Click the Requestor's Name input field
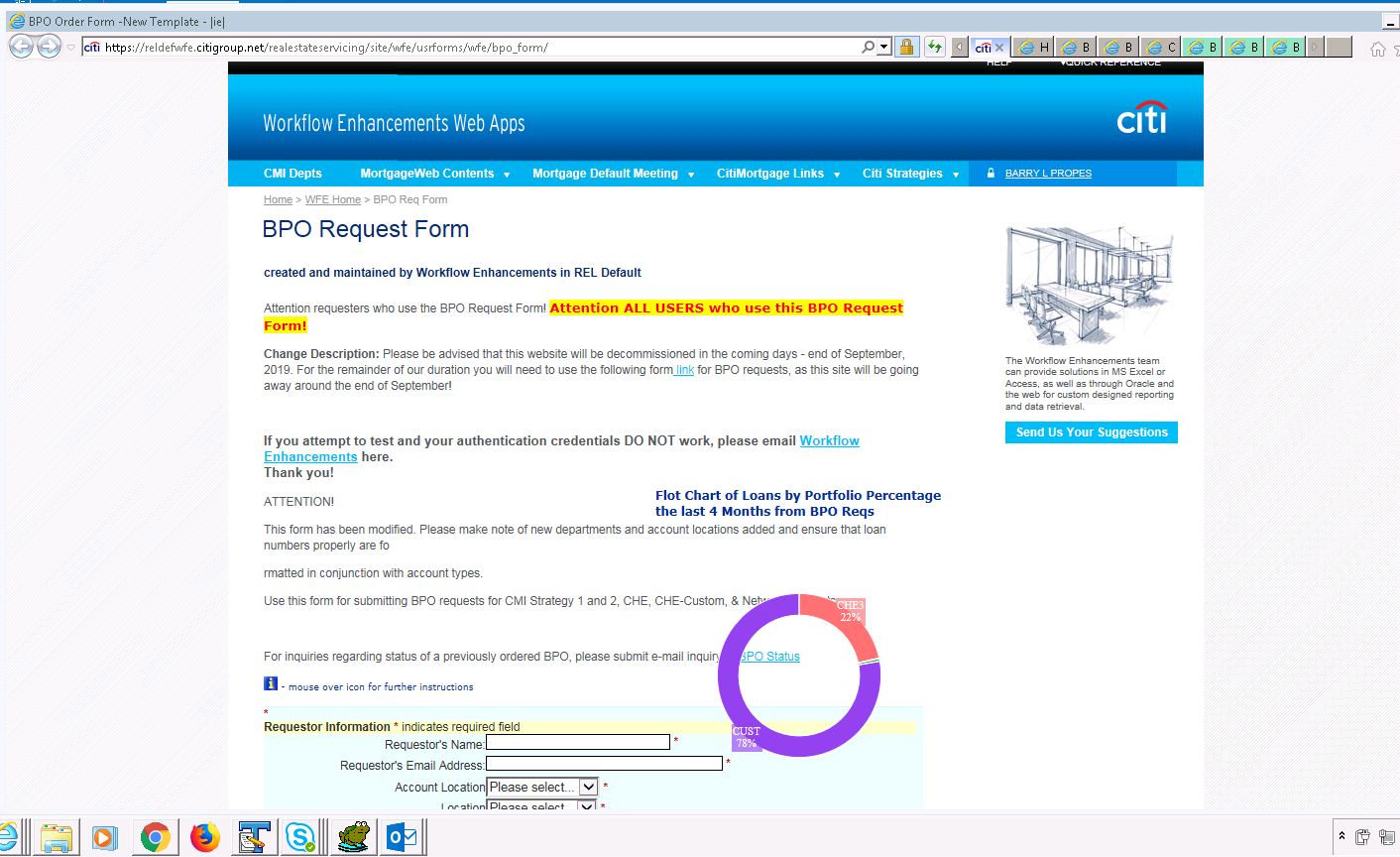Viewport: 1400px width, 857px height. click(x=577, y=742)
